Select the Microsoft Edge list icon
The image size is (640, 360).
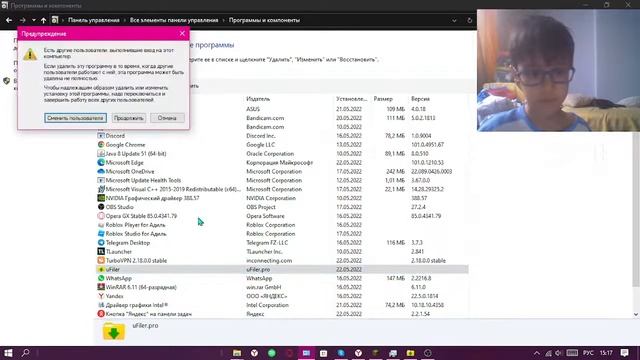click(x=101, y=162)
